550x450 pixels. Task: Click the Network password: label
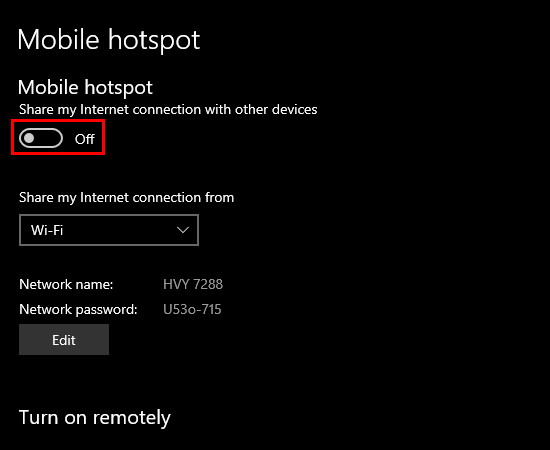coord(78,309)
